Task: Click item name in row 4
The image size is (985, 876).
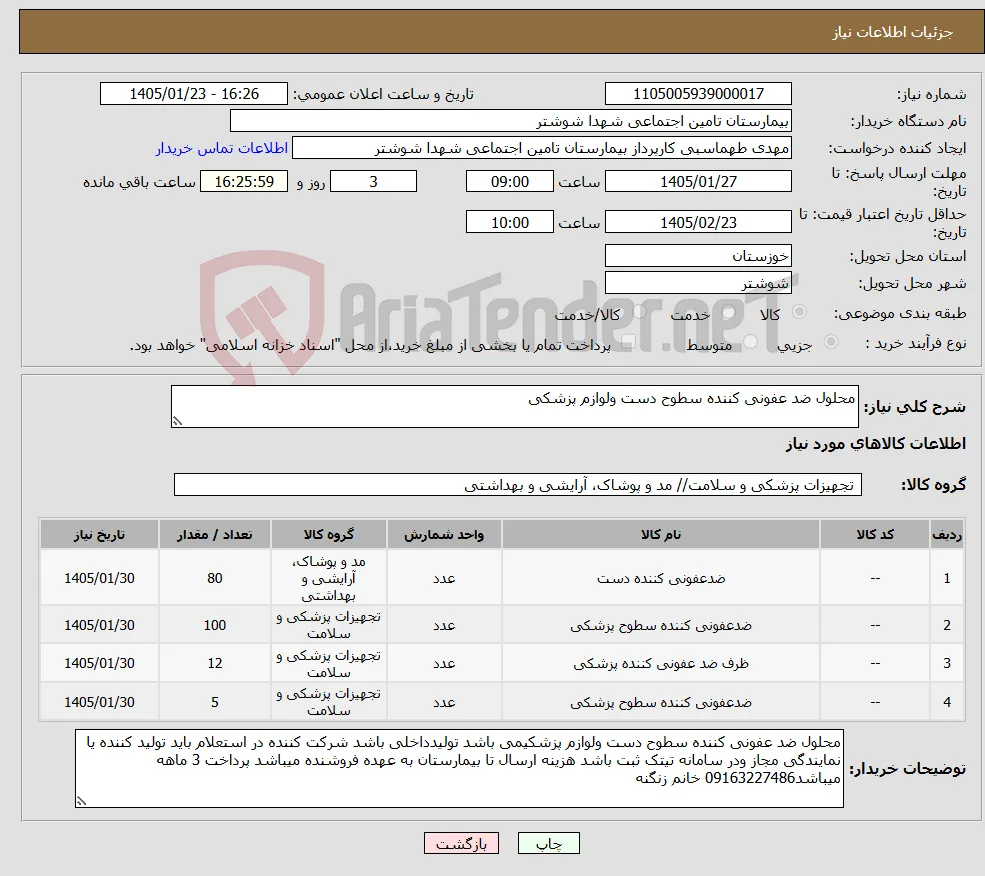Action: pyautogui.click(x=661, y=702)
